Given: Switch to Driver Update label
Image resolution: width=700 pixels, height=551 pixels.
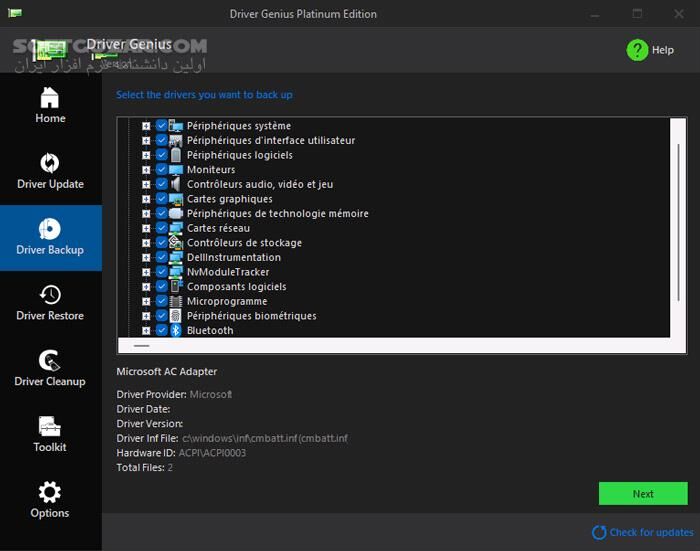Looking at the screenshot, I should pyautogui.click(x=50, y=184).
